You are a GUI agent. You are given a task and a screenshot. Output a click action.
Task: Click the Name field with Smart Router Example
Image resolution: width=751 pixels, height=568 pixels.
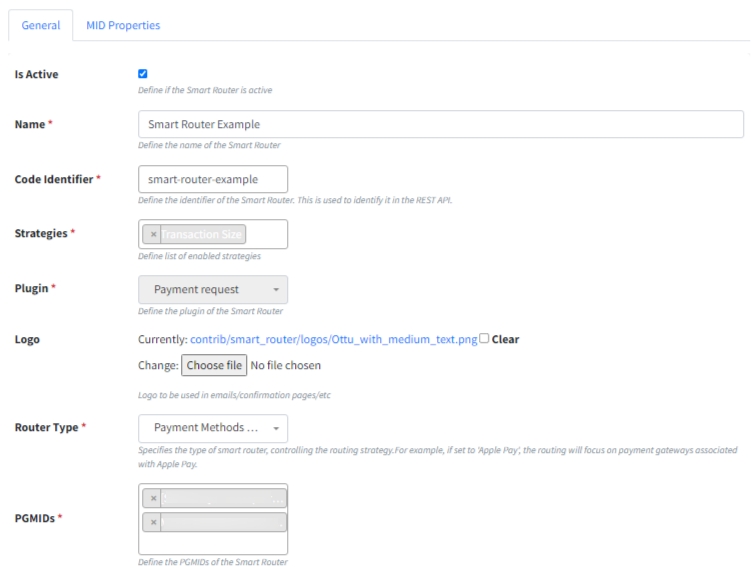coord(440,124)
